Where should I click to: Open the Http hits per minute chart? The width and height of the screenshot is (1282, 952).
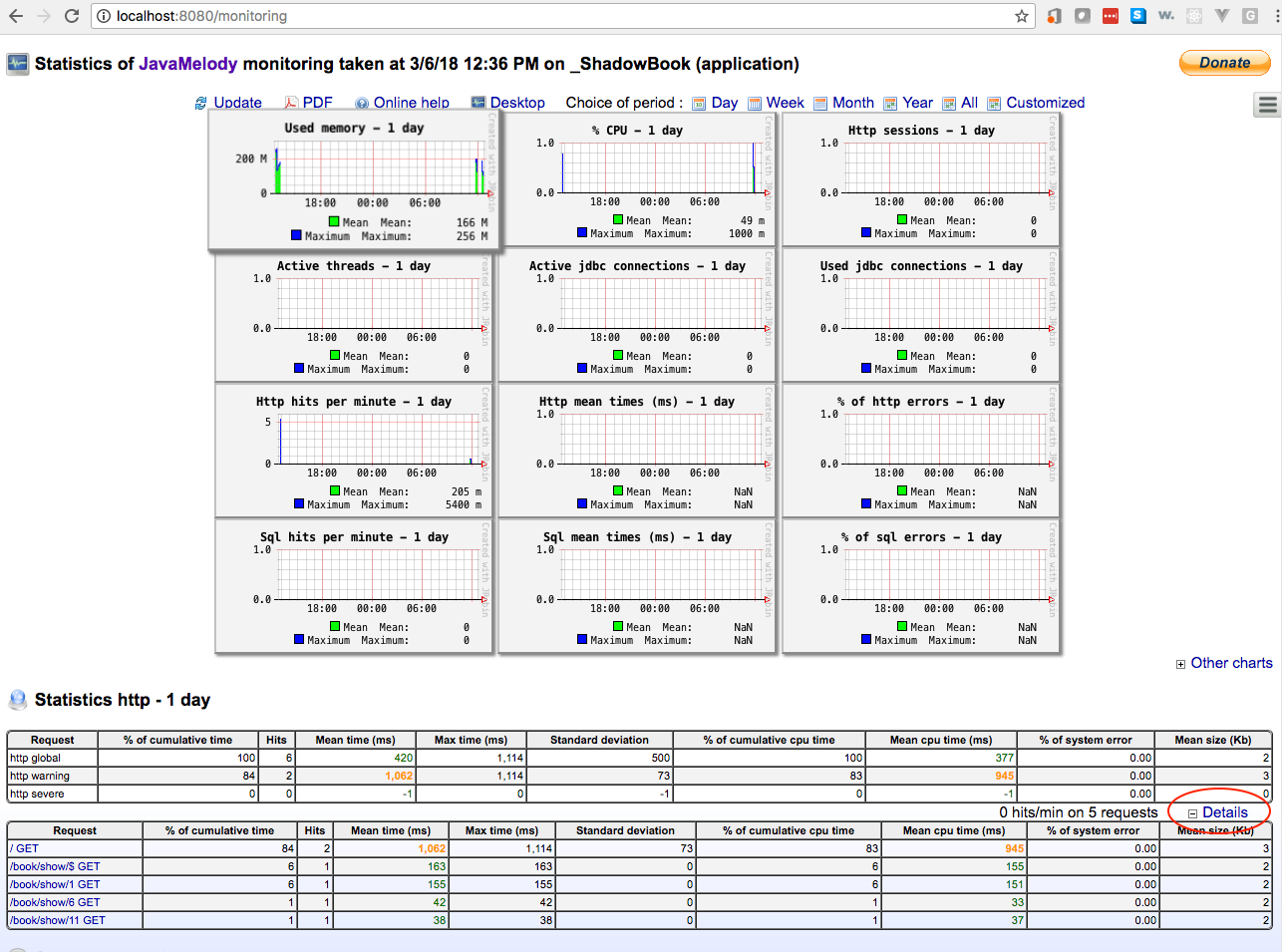pyautogui.click(x=354, y=452)
